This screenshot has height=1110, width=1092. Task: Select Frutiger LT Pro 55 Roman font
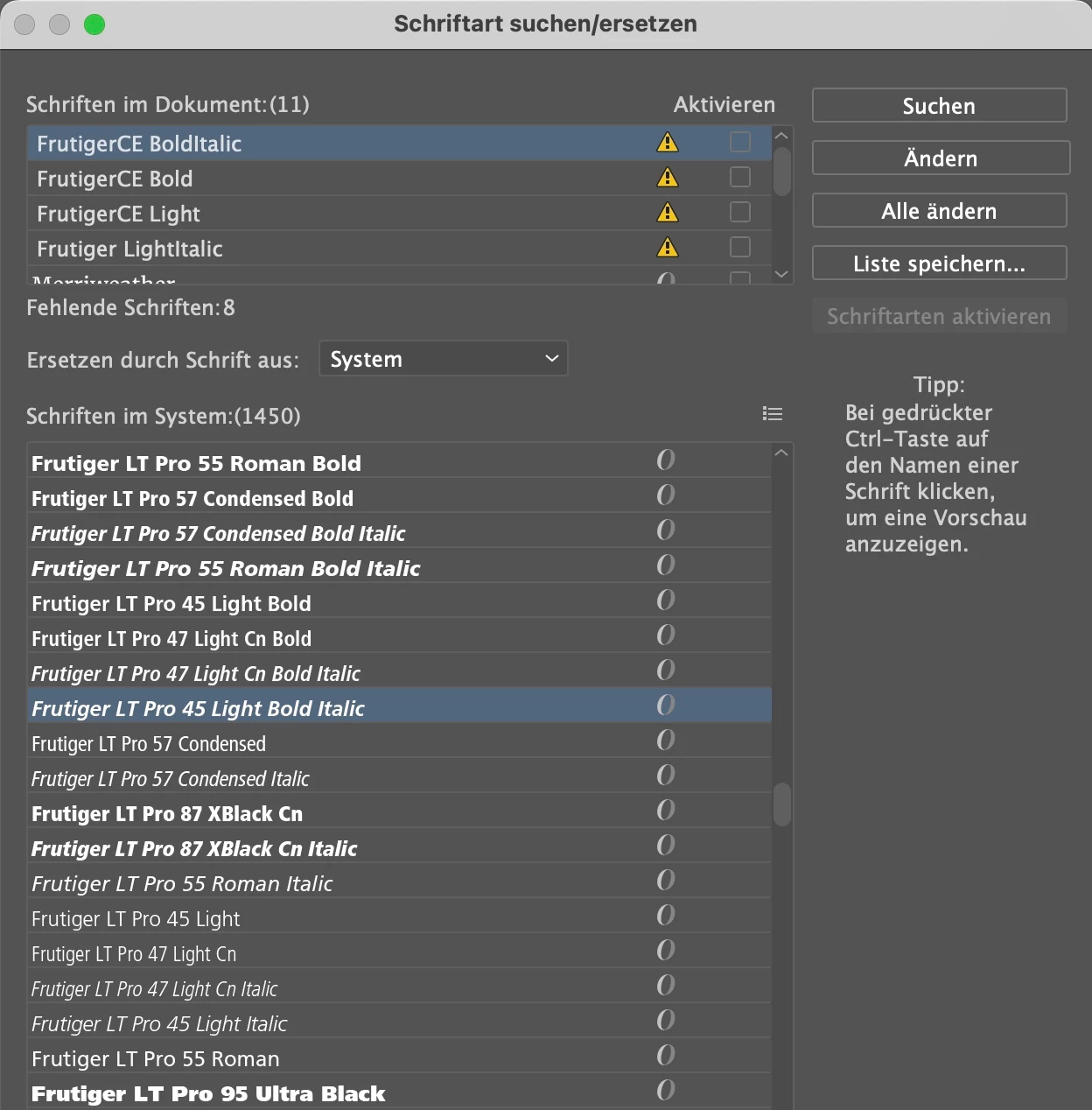(x=399, y=1057)
